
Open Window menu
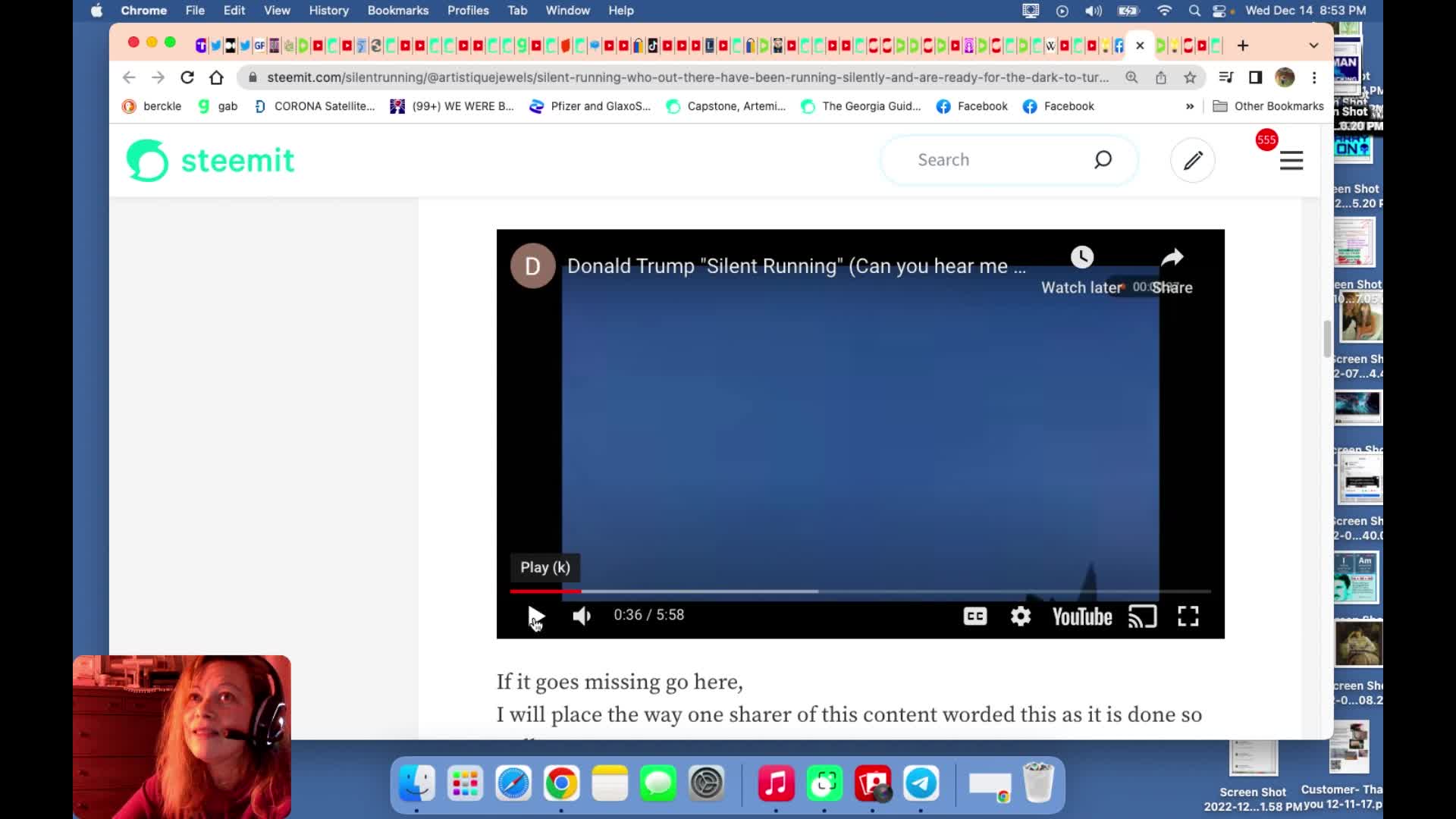pos(567,11)
